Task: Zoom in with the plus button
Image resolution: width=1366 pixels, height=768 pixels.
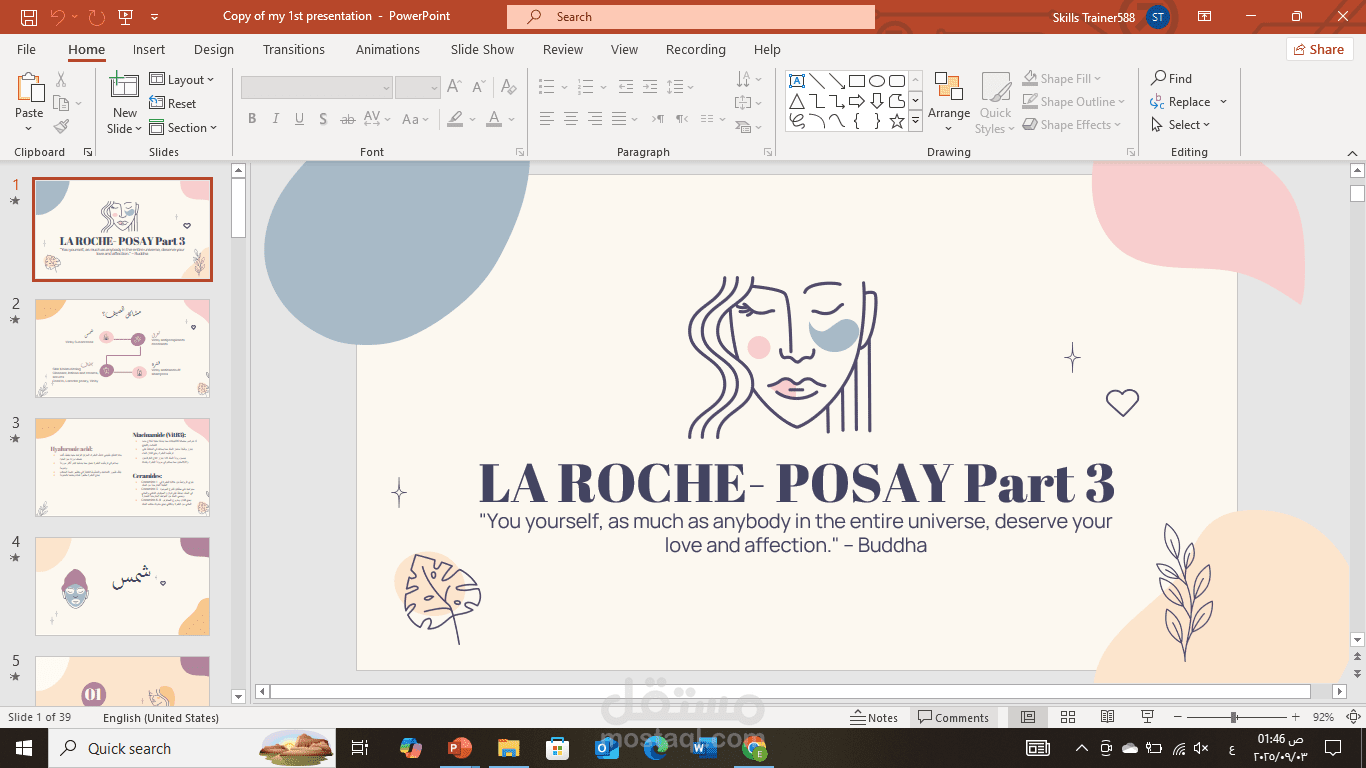Action: point(1296,717)
